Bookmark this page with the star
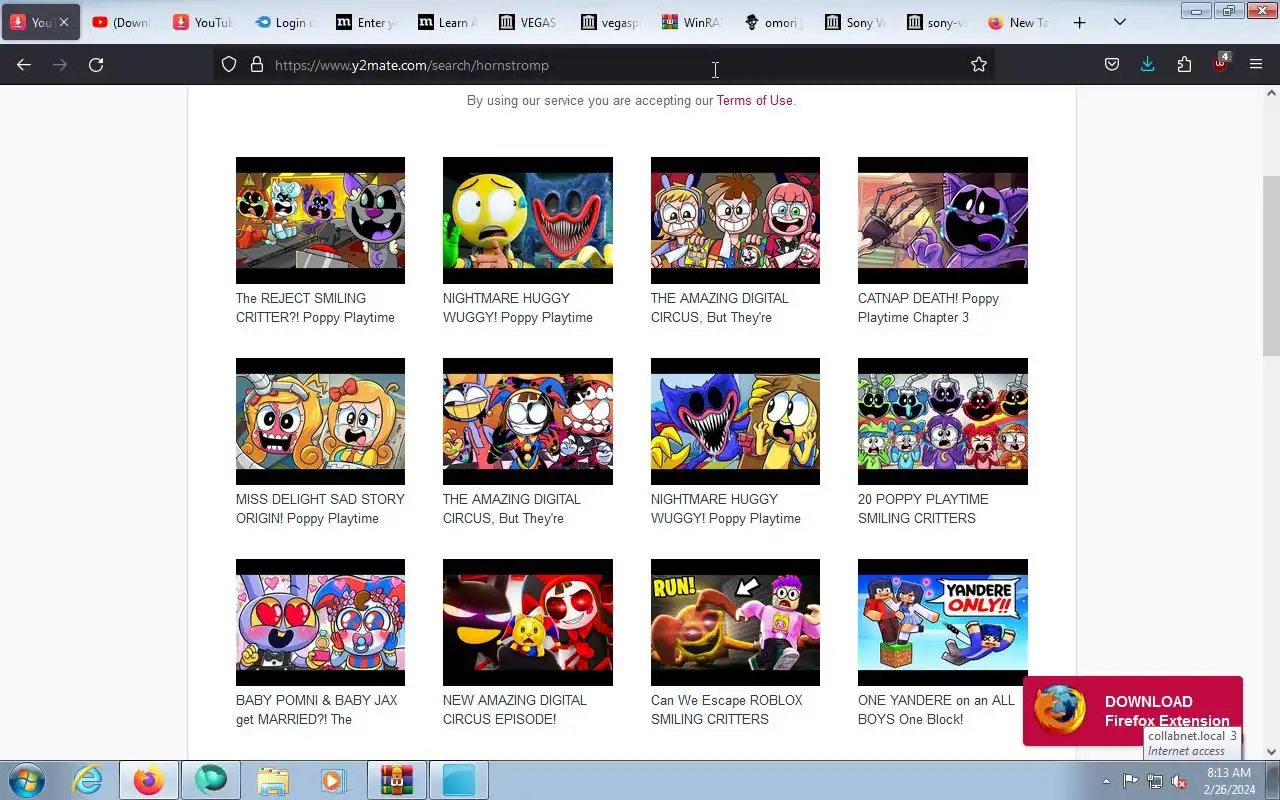Viewport: 1280px width, 800px height. pyautogui.click(x=979, y=65)
